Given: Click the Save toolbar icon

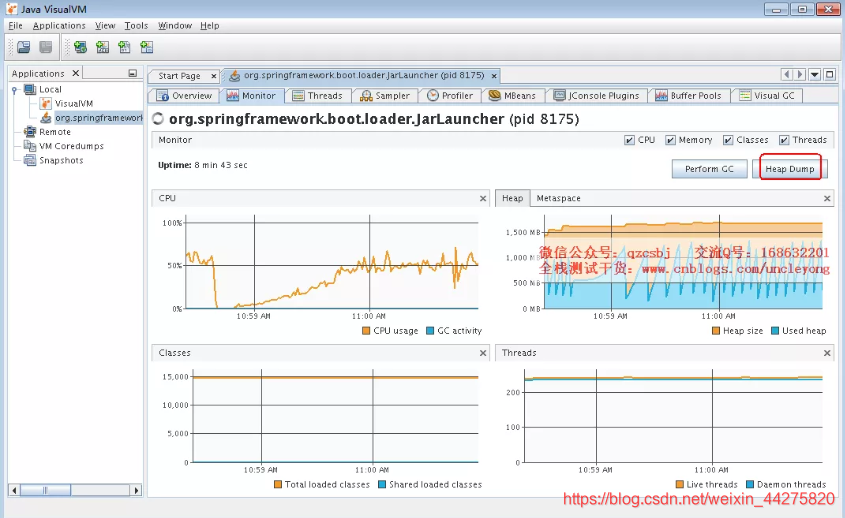Looking at the screenshot, I should 46,47.
